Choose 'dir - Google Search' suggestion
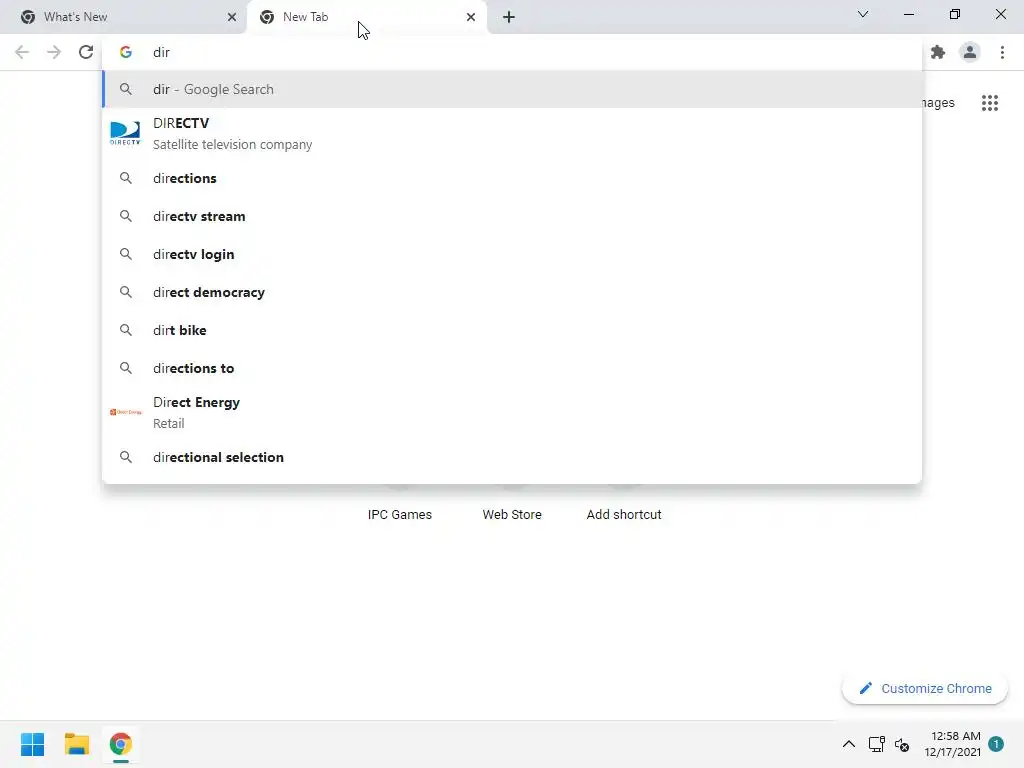Screen dimensions: 1024x768 point(513,89)
